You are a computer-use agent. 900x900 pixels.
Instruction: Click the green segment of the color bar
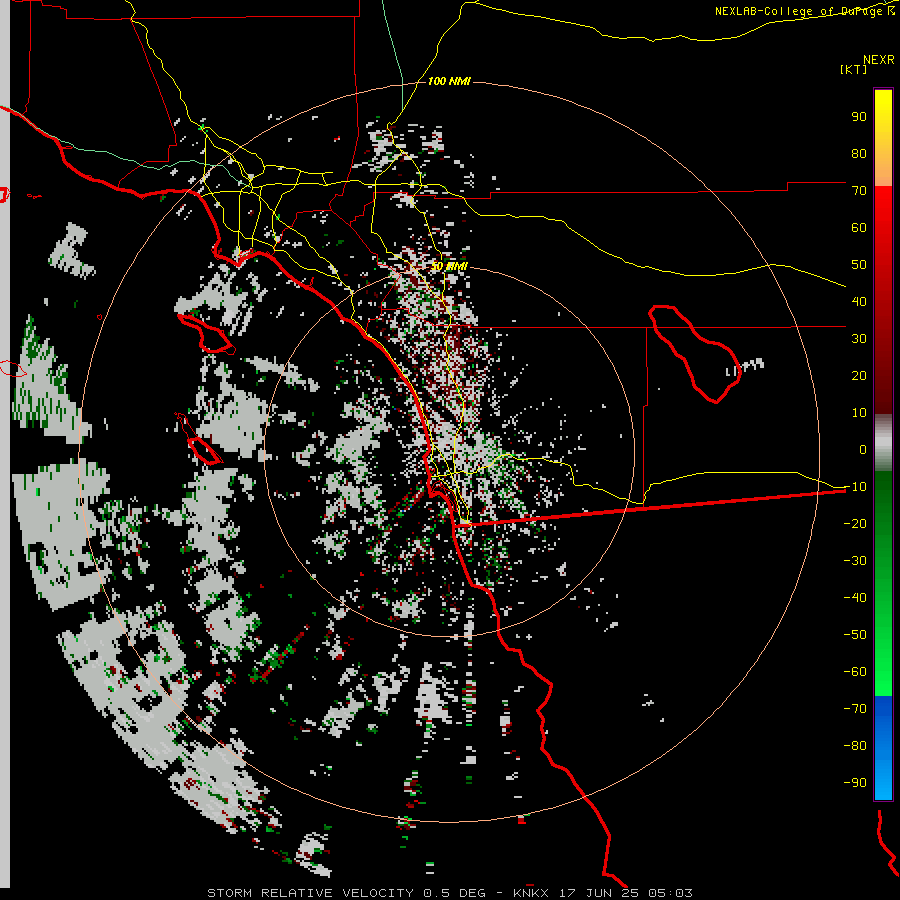click(883, 584)
